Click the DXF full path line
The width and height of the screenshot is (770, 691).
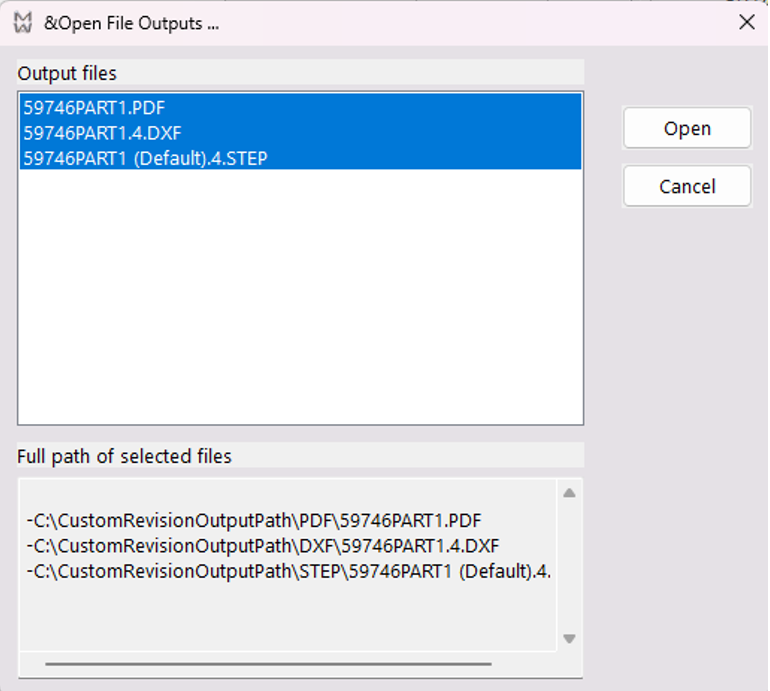263,546
